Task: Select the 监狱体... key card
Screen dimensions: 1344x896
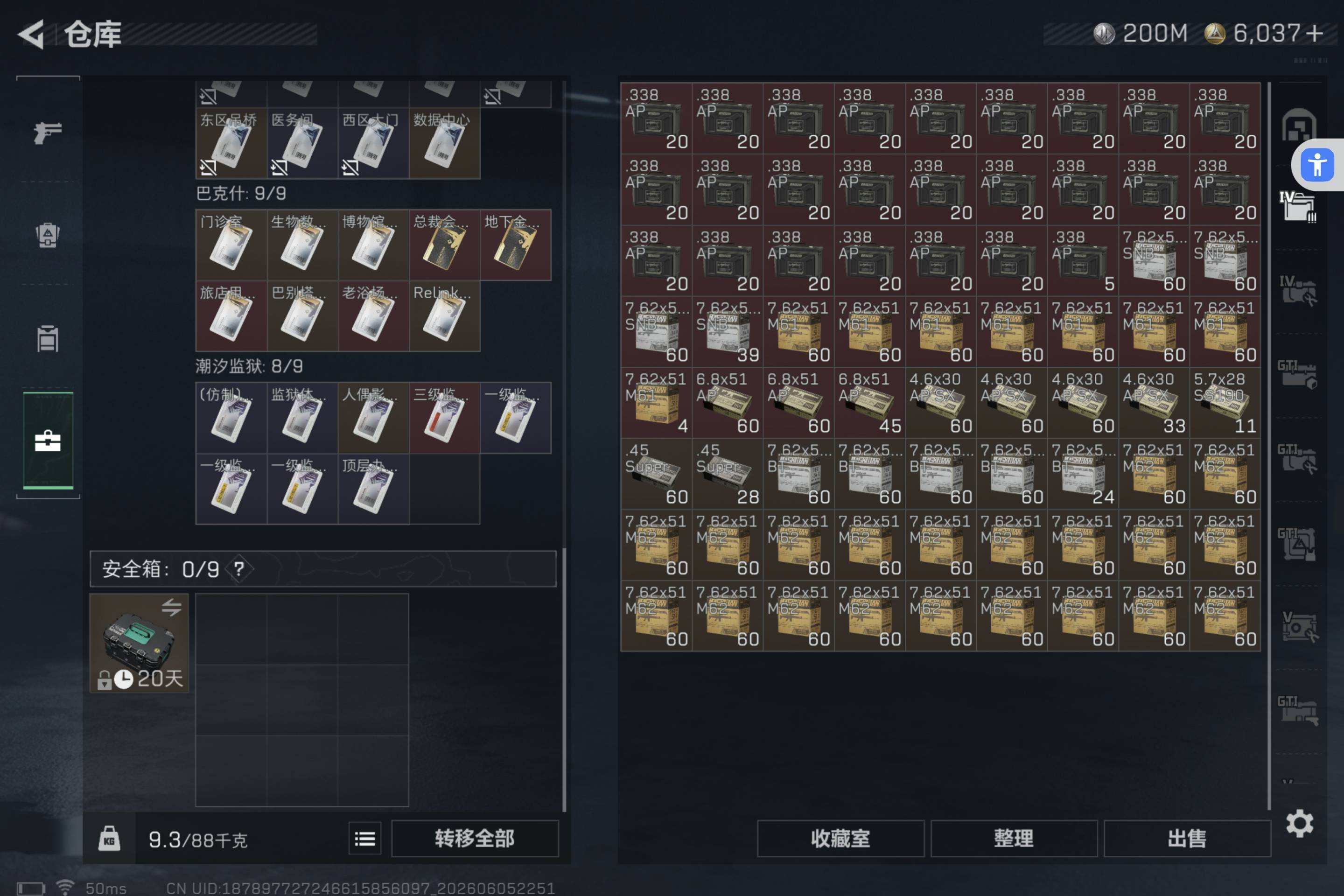Action: pyautogui.click(x=302, y=418)
